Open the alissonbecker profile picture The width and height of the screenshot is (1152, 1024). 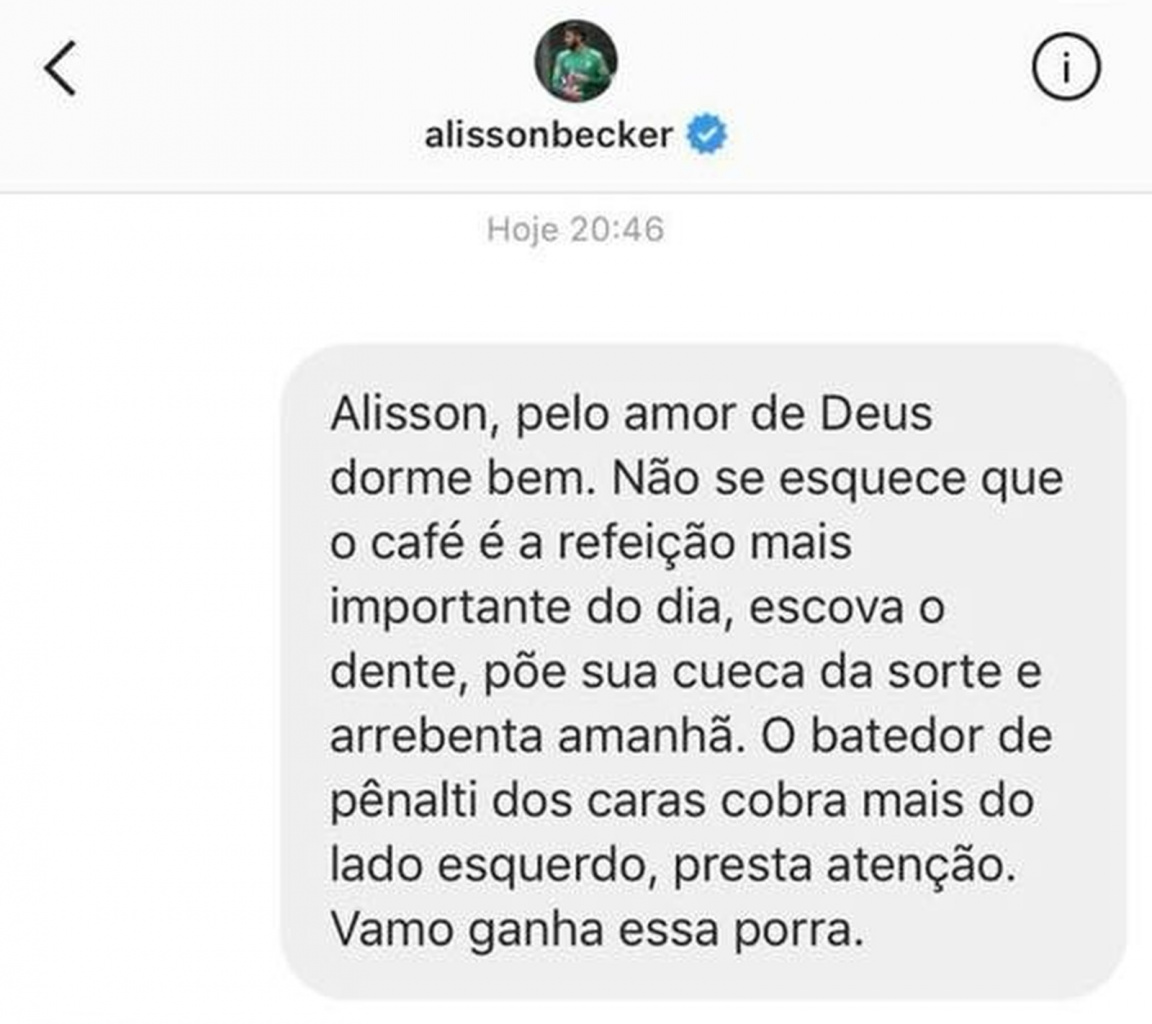pyautogui.click(x=575, y=61)
